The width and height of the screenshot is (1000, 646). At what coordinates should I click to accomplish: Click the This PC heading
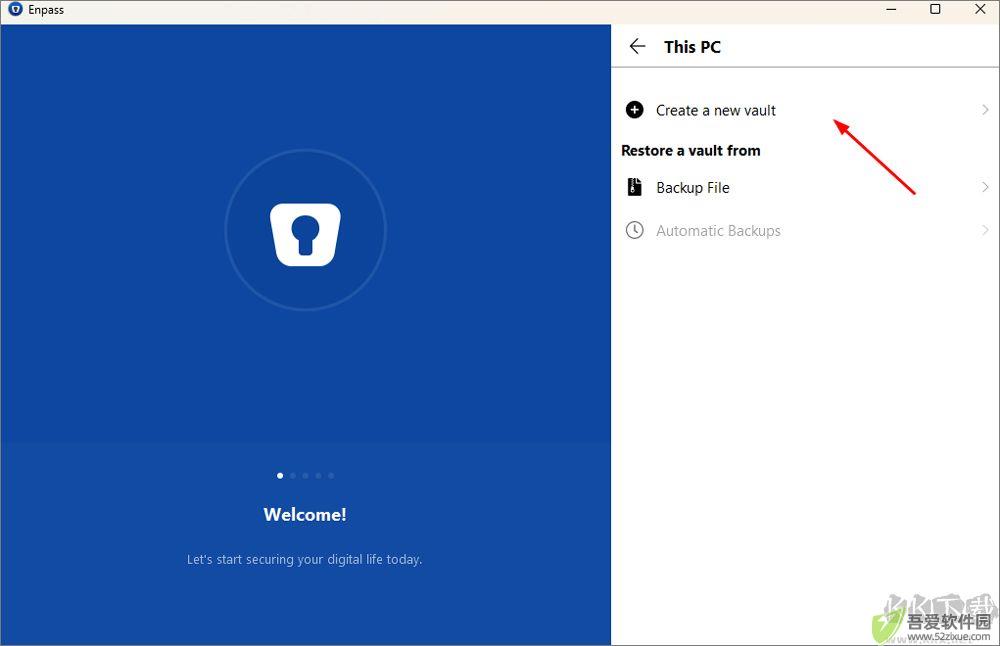pyautogui.click(x=692, y=47)
